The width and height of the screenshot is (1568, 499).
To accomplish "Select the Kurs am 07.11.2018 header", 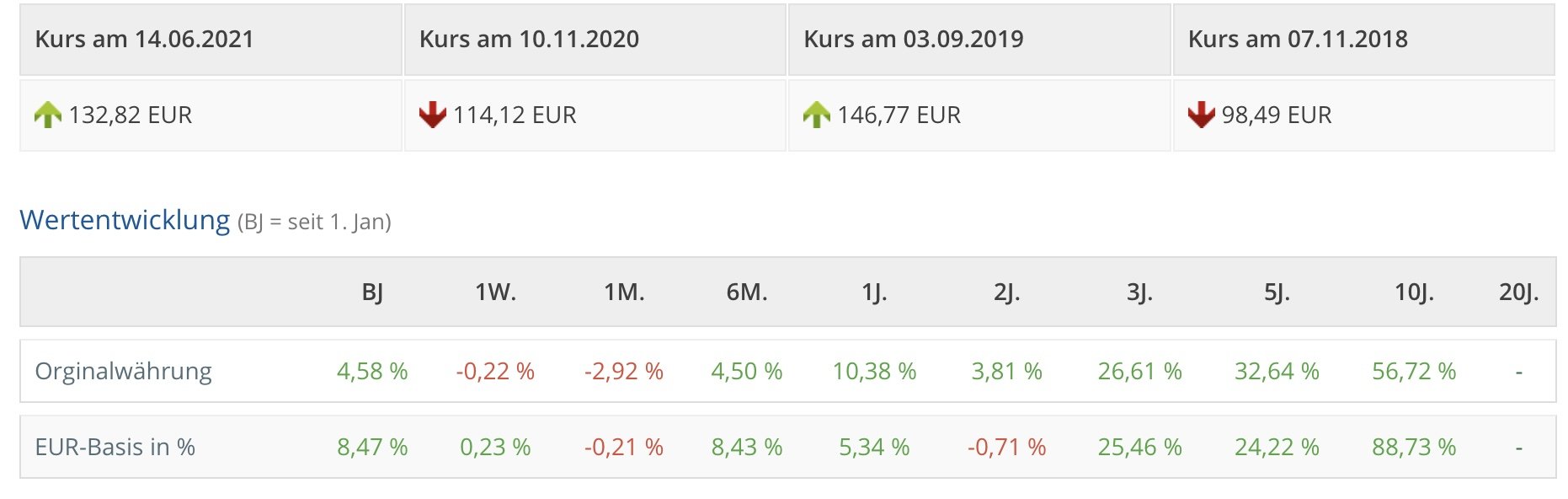I will (1297, 40).
